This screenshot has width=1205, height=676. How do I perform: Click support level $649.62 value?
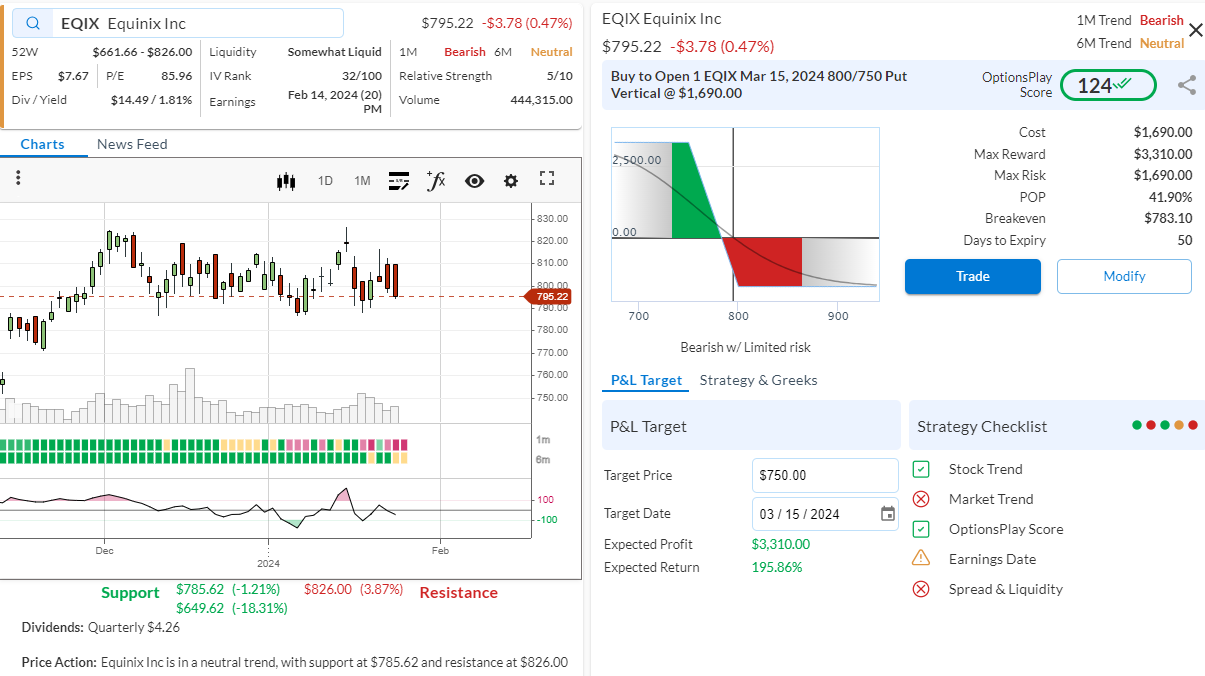tap(200, 608)
